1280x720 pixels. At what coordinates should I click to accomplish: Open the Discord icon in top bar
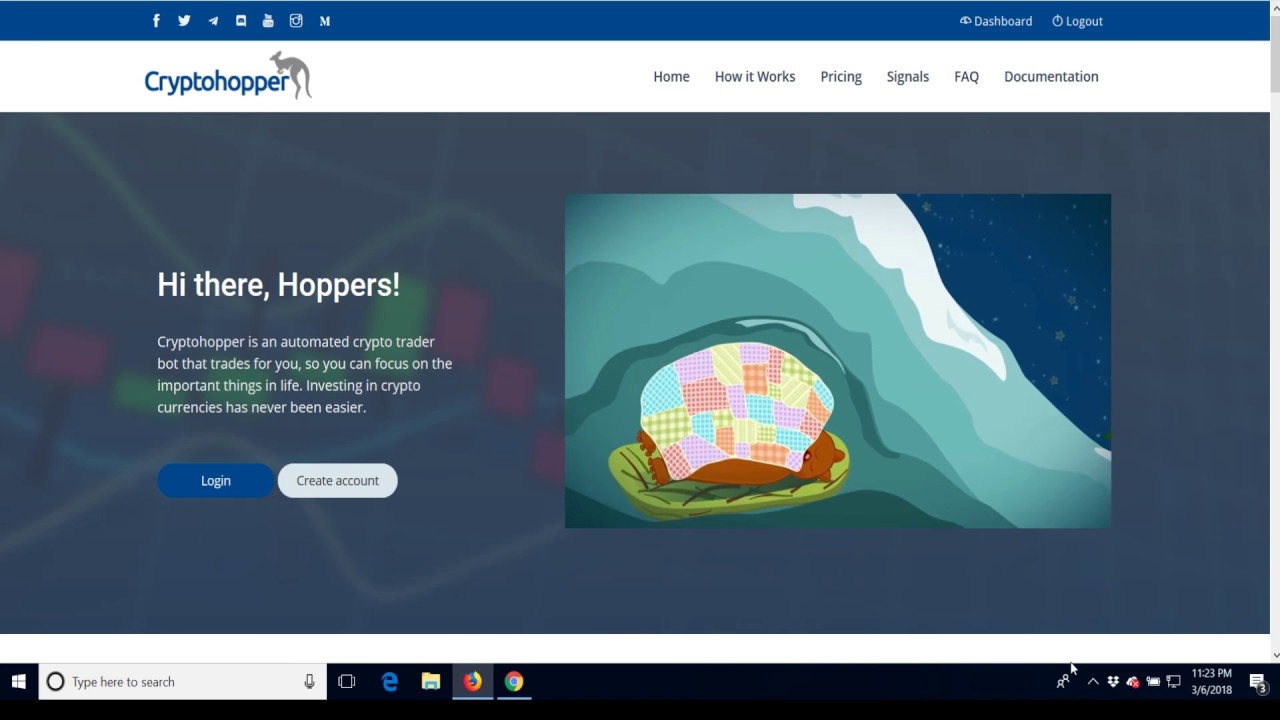click(241, 20)
